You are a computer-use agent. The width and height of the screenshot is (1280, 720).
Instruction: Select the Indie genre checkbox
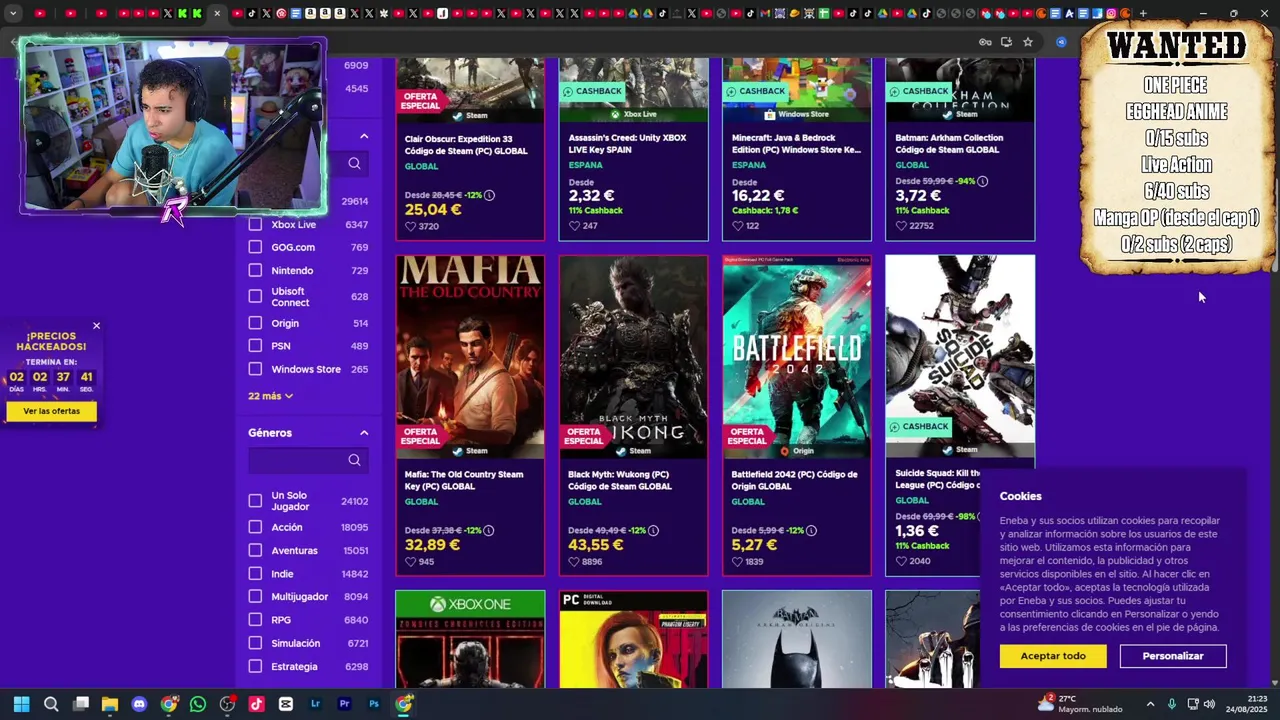(255, 574)
